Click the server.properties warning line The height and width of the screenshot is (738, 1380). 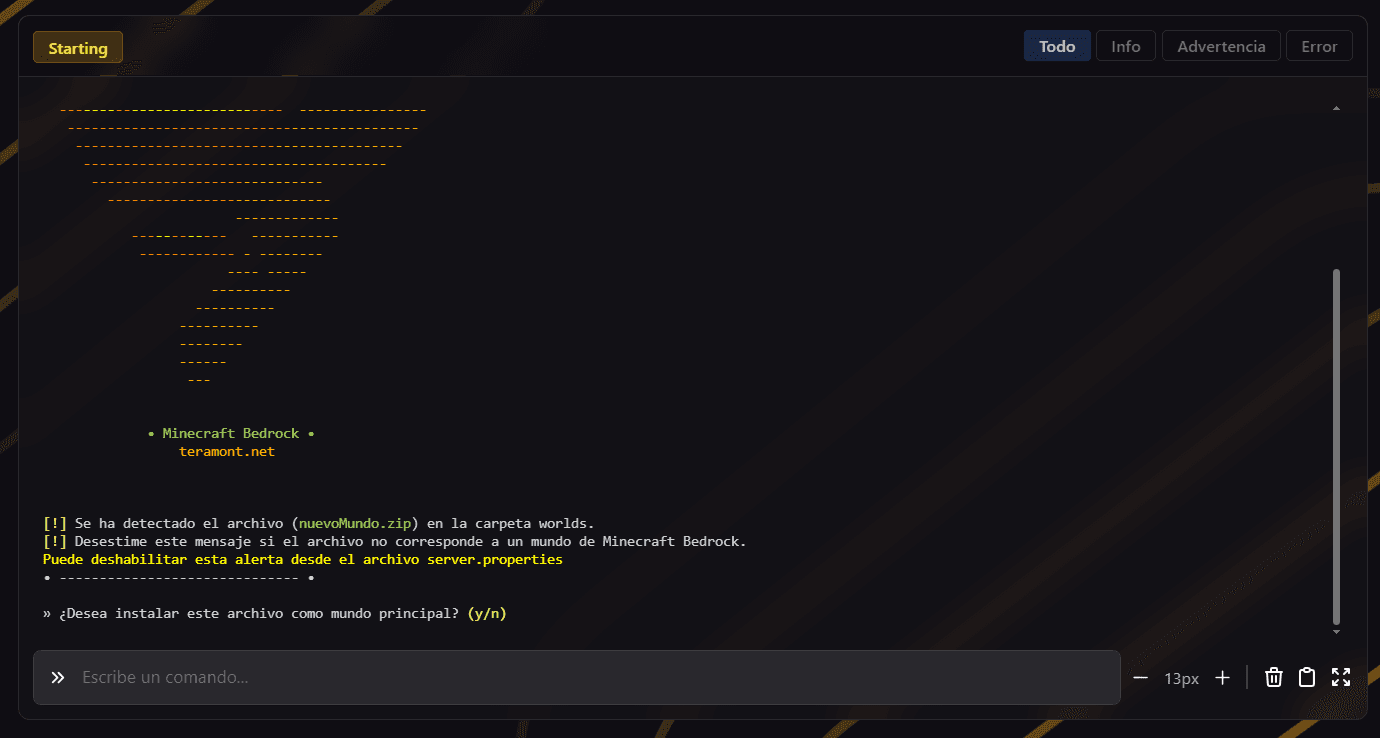[x=303, y=560]
